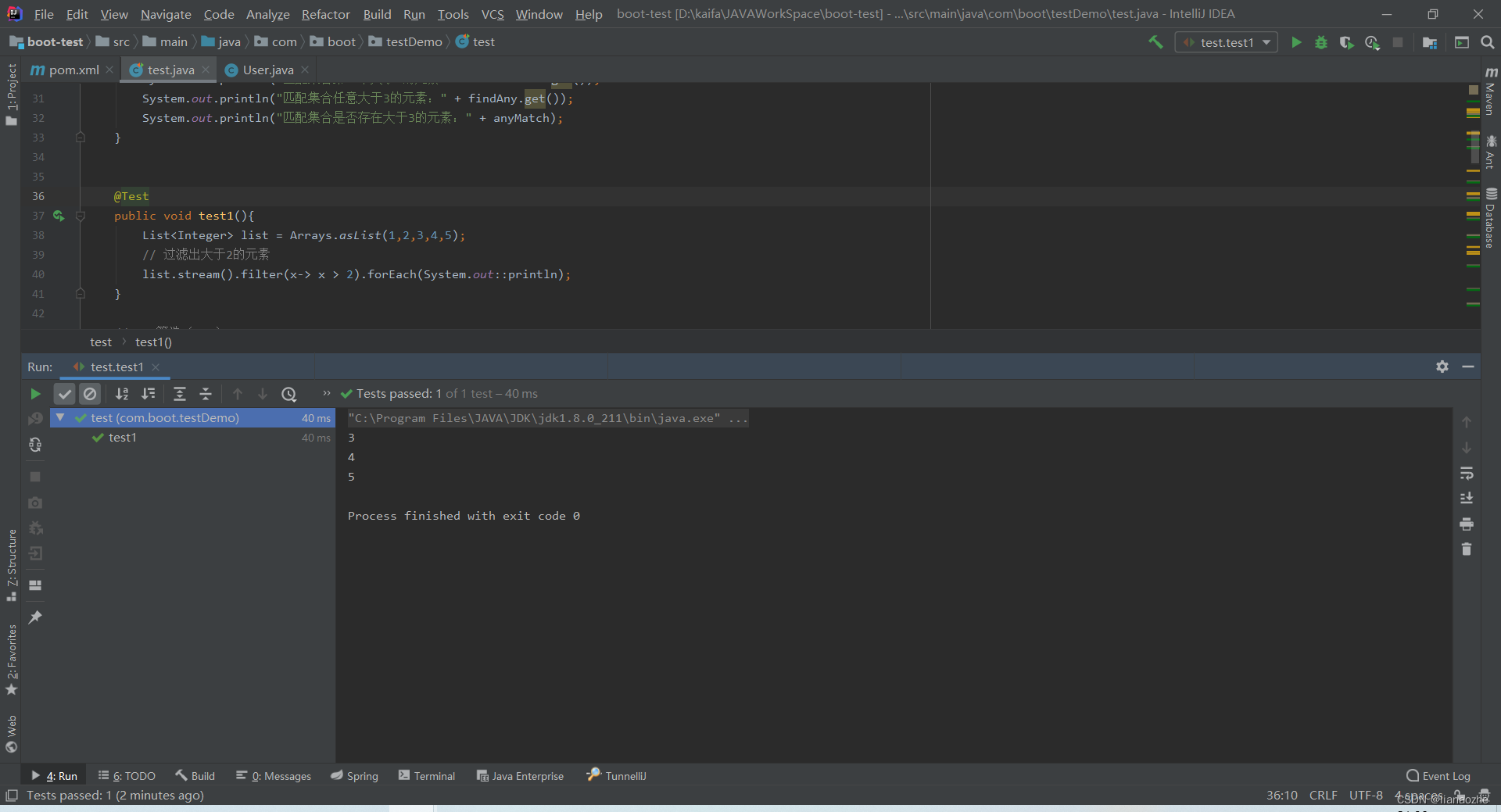Open Build tool window
The width and height of the screenshot is (1501, 812).
195,776
